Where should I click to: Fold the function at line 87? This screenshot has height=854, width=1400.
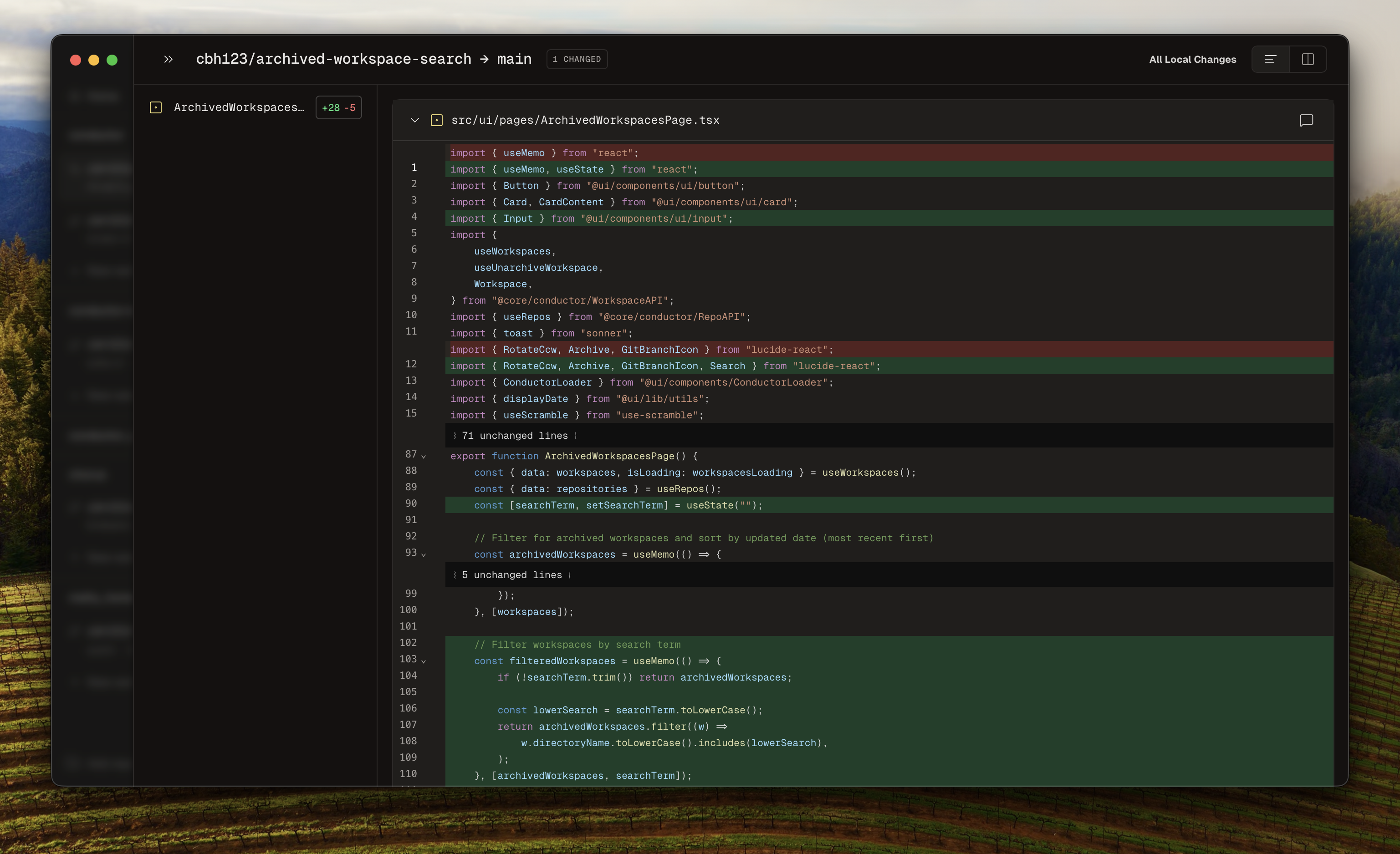point(424,457)
